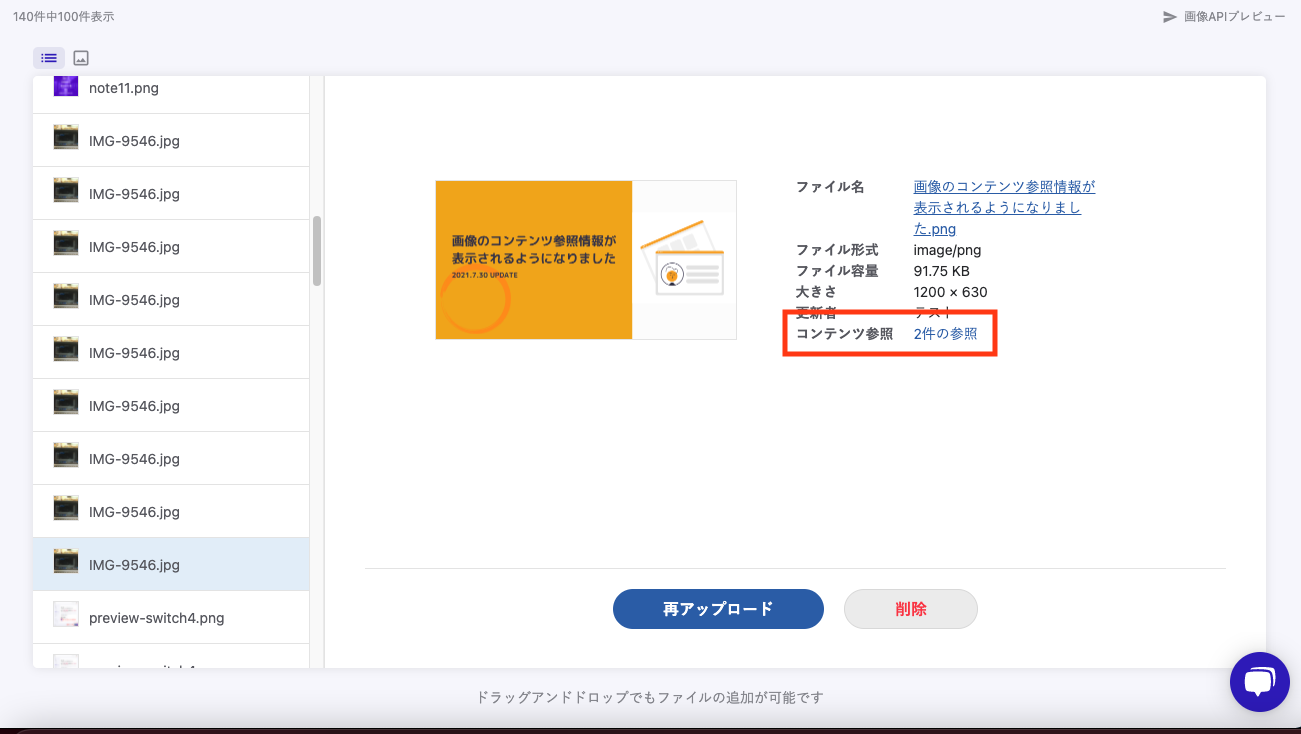
Task: Open the 画像APIプレビュー link text
Action: [1234, 17]
